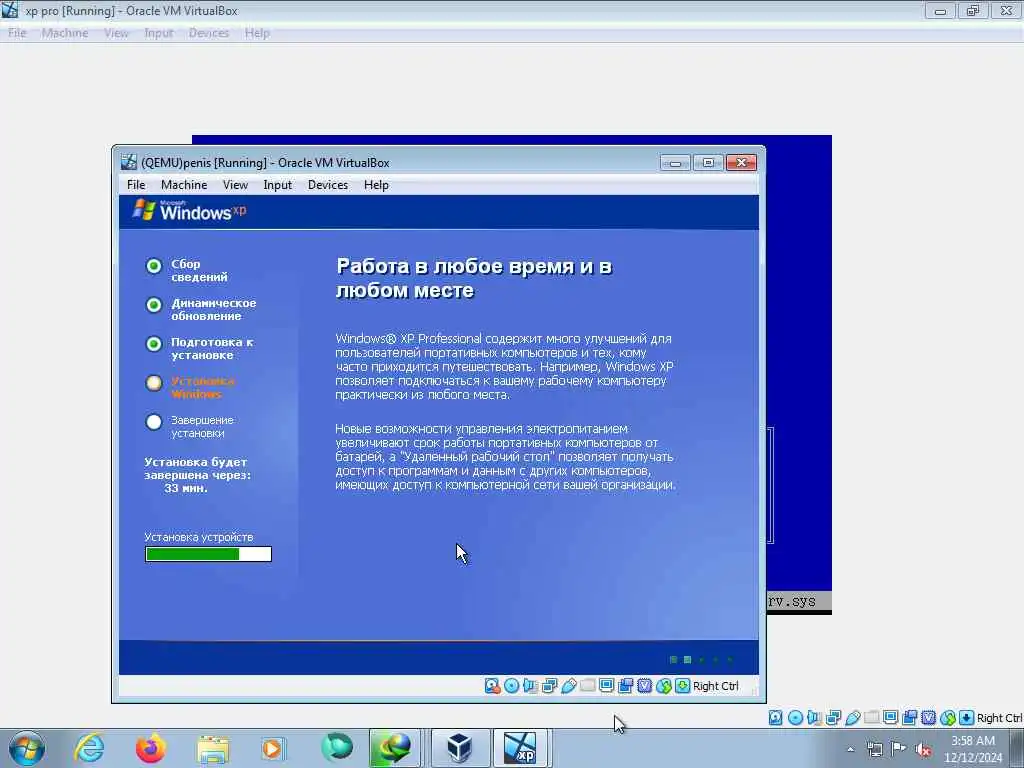Click the 'Установка устройств' progress bar

[x=208, y=554]
